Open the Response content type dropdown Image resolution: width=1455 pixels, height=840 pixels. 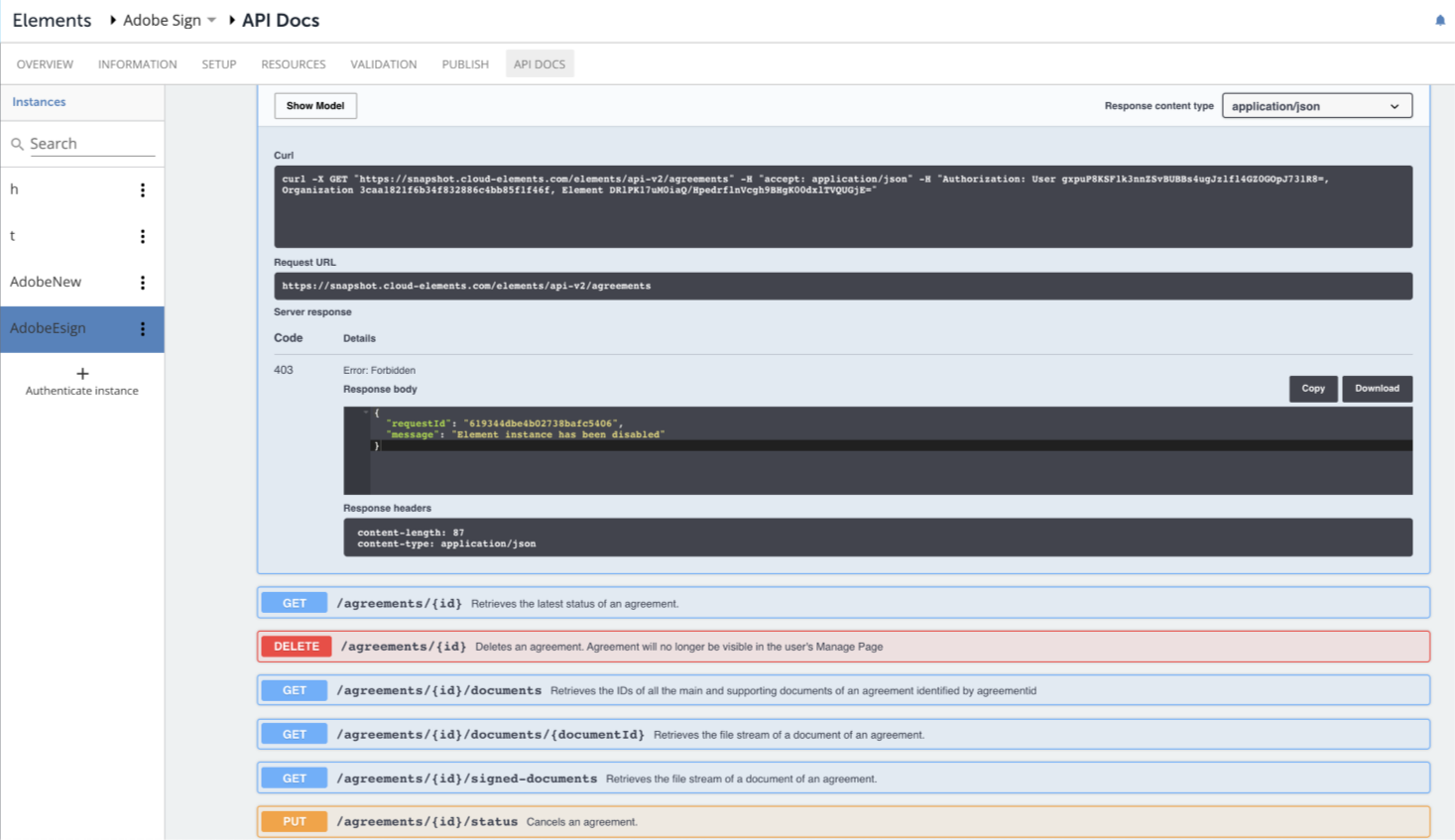pos(1316,106)
